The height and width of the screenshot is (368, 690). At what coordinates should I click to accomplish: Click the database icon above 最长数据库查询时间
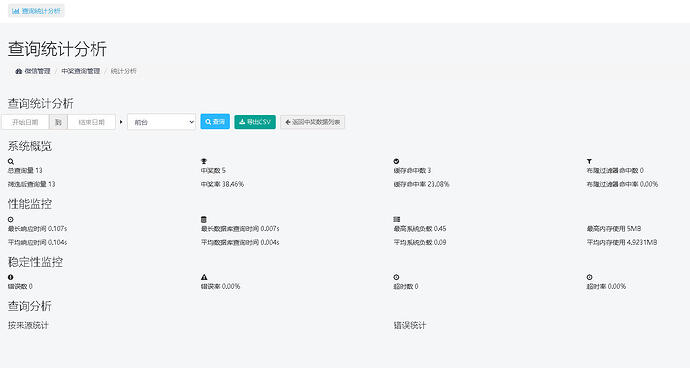(x=204, y=219)
